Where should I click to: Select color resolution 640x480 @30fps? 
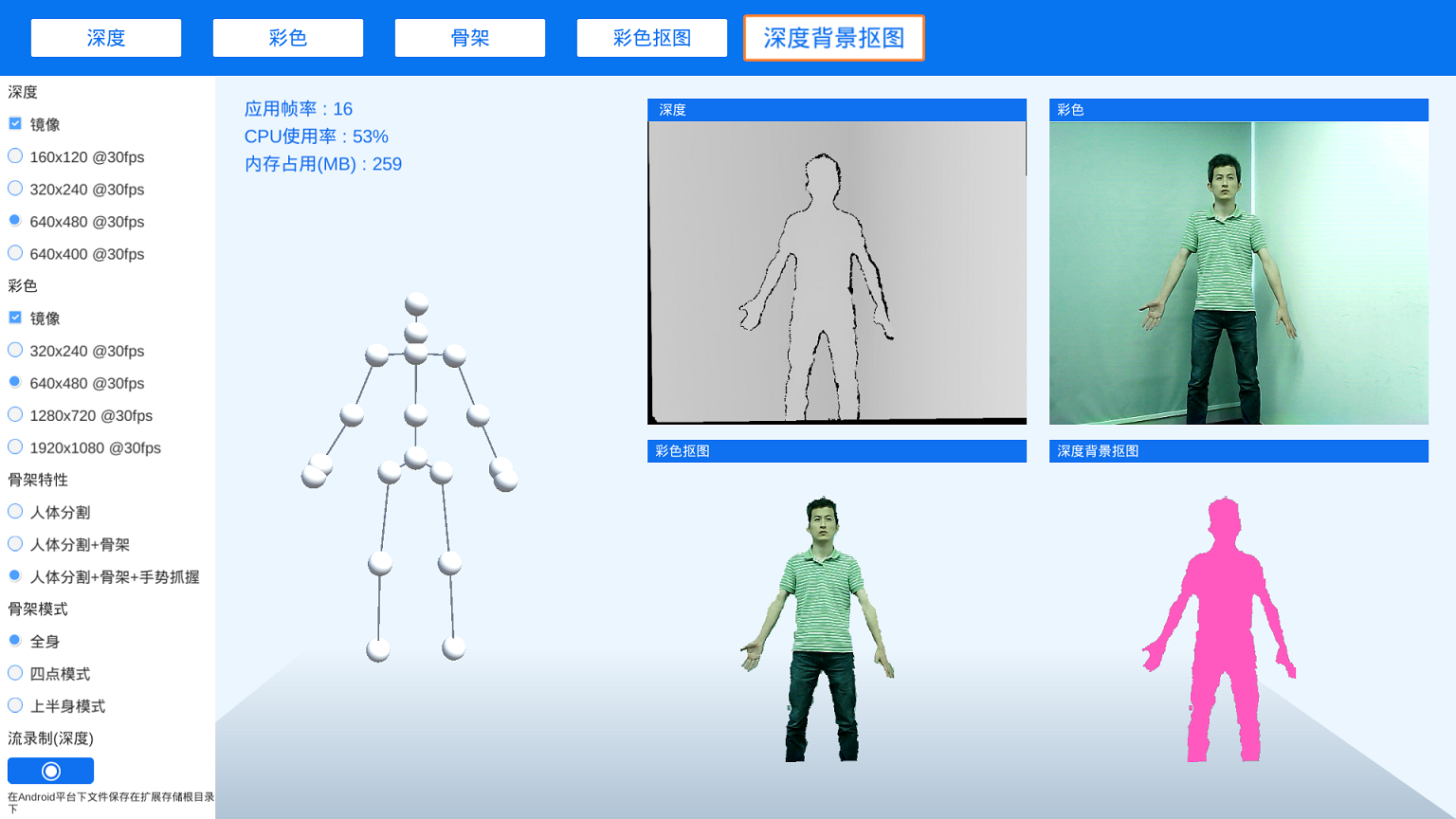[15, 382]
